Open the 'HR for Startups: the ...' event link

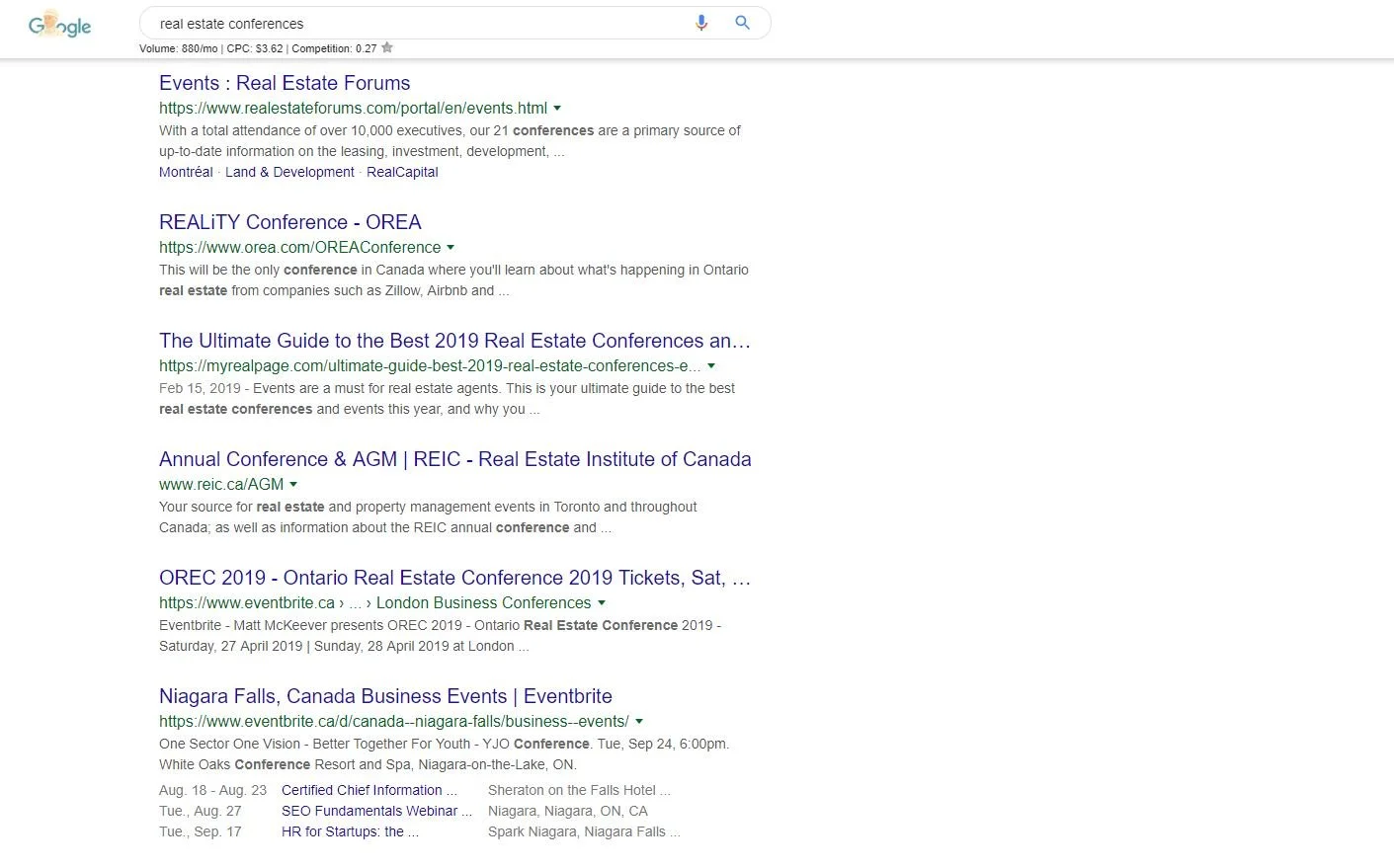click(350, 831)
